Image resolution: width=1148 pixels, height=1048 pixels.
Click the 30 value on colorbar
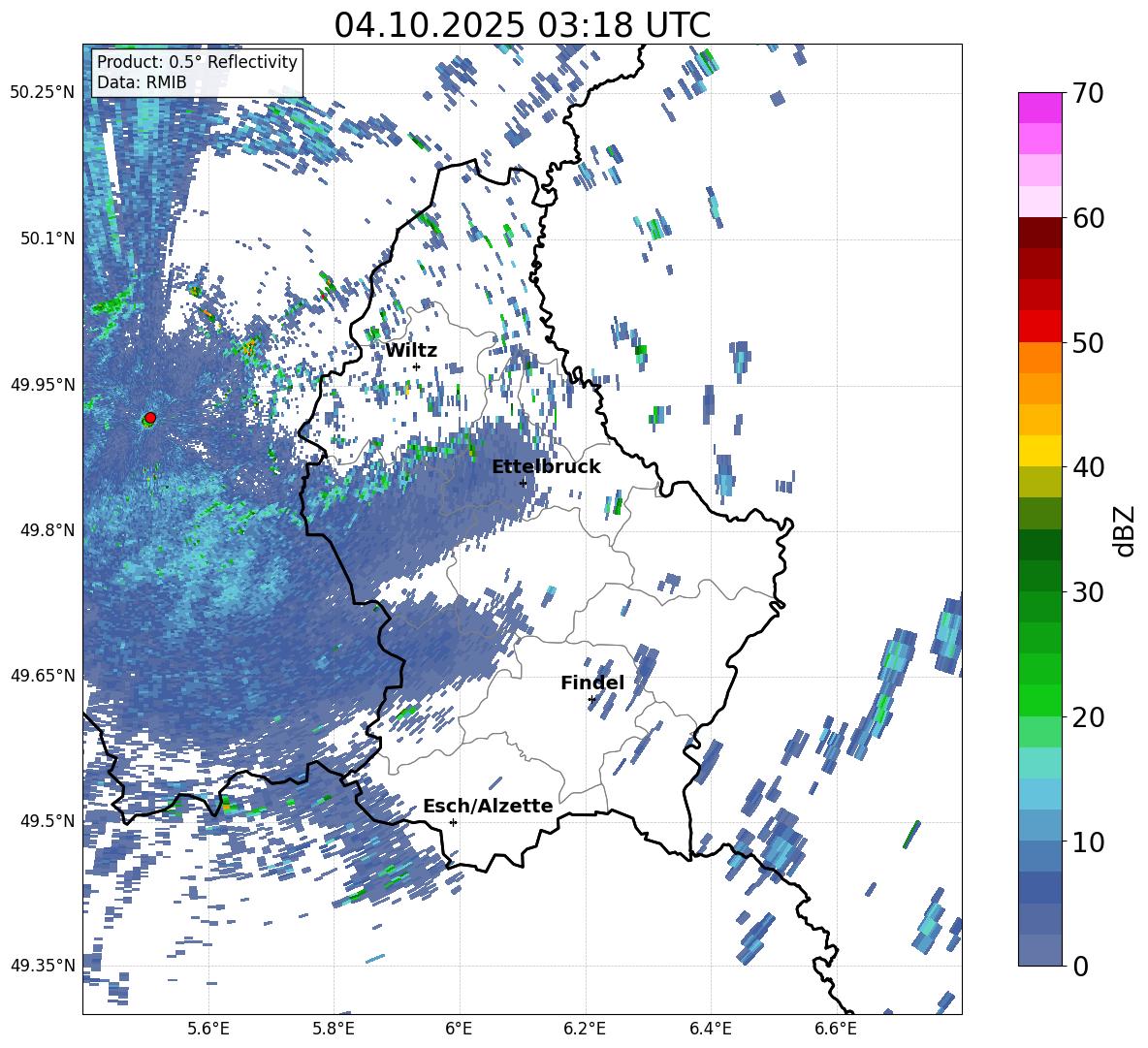click(1088, 592)
